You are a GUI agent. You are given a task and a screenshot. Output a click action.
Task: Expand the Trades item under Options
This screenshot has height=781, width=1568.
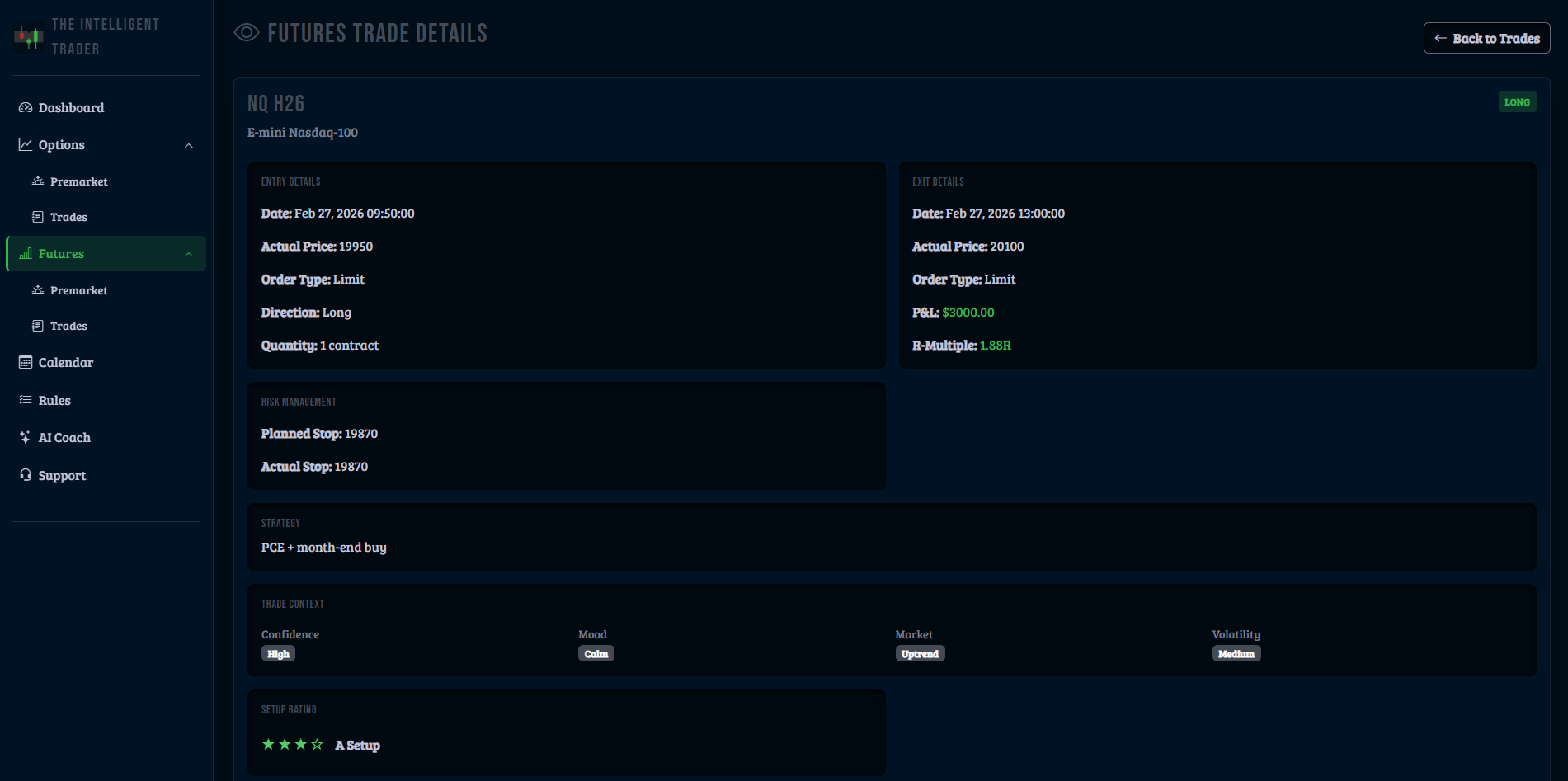[x=68, y=217]
